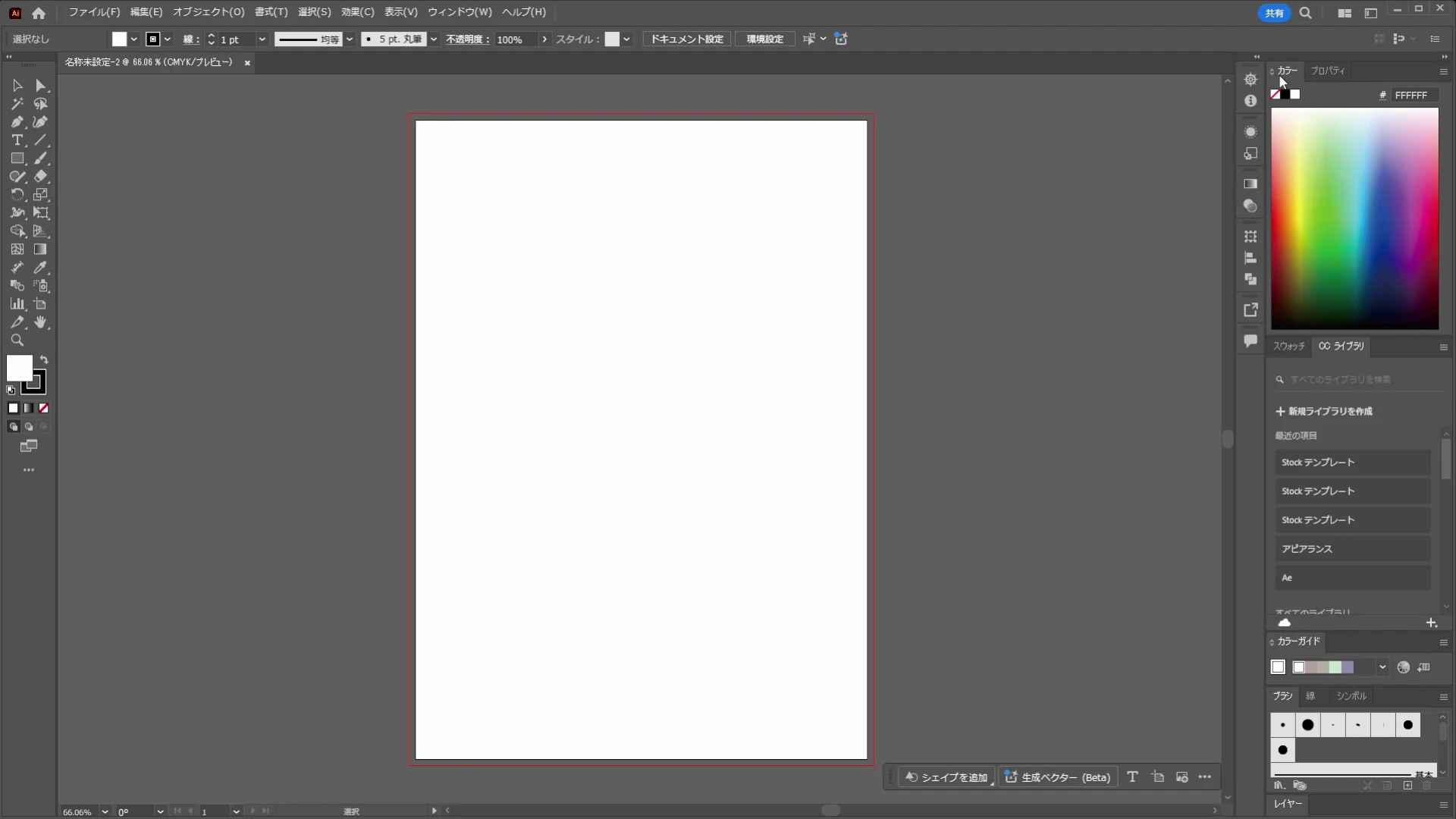Select the Eraser tool
The image size is (1456, 819).
point(41,177)
